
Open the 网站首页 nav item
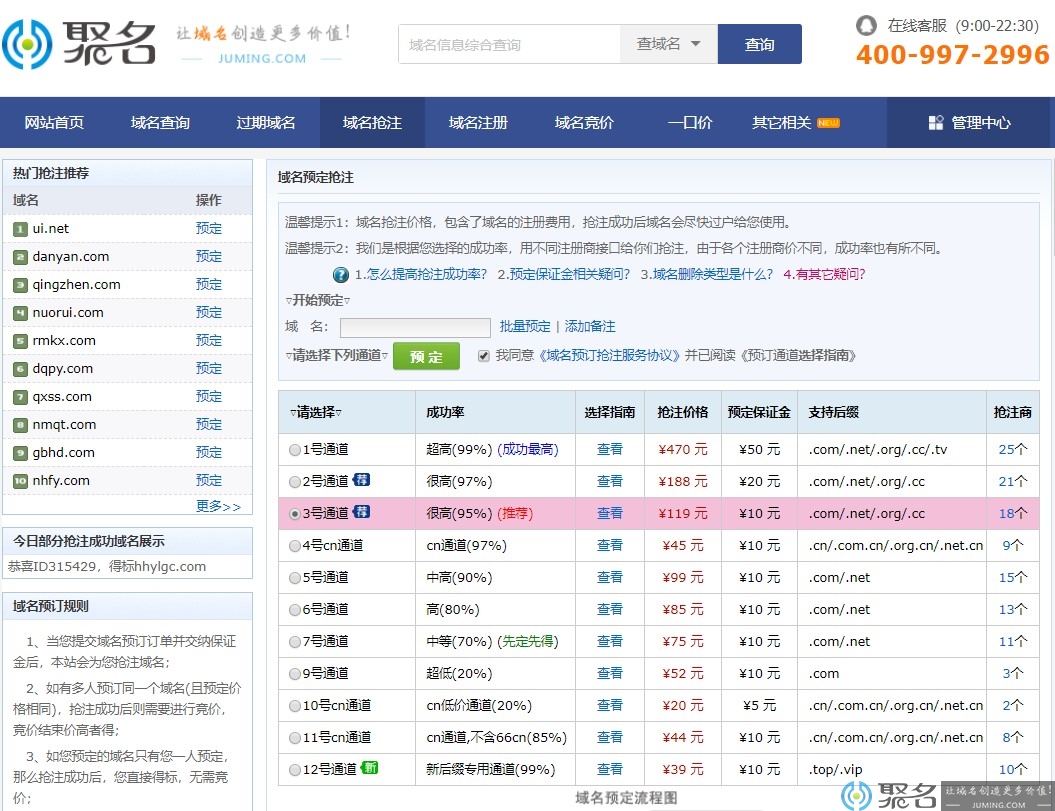coord(54,122)
